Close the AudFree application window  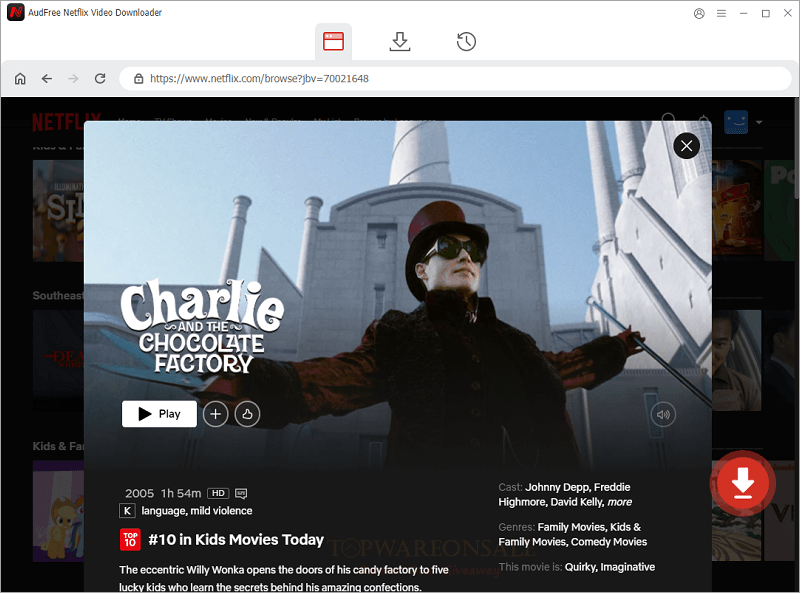pos(788,13)
